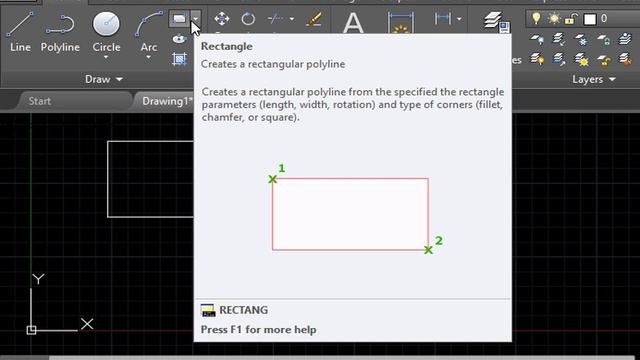Switch to the Drawing1 tab
Viewport: 640px width, 360px height.
click(167, 101)
